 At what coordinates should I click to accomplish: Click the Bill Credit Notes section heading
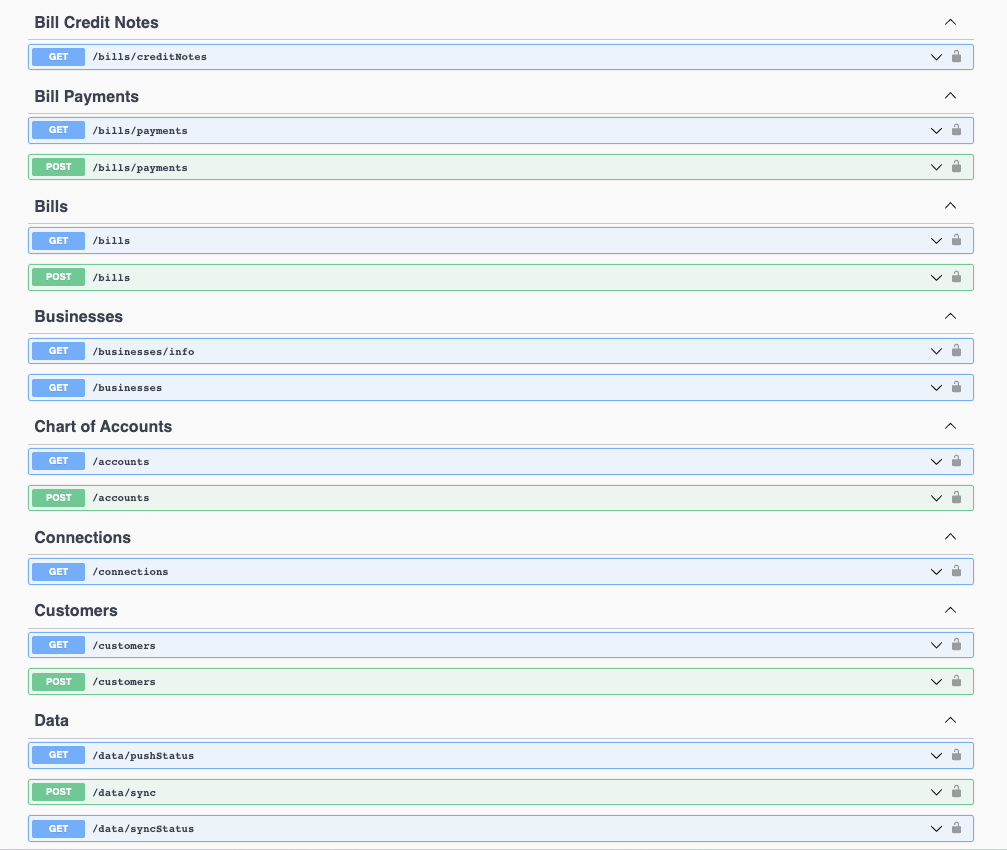pos(96,21)
